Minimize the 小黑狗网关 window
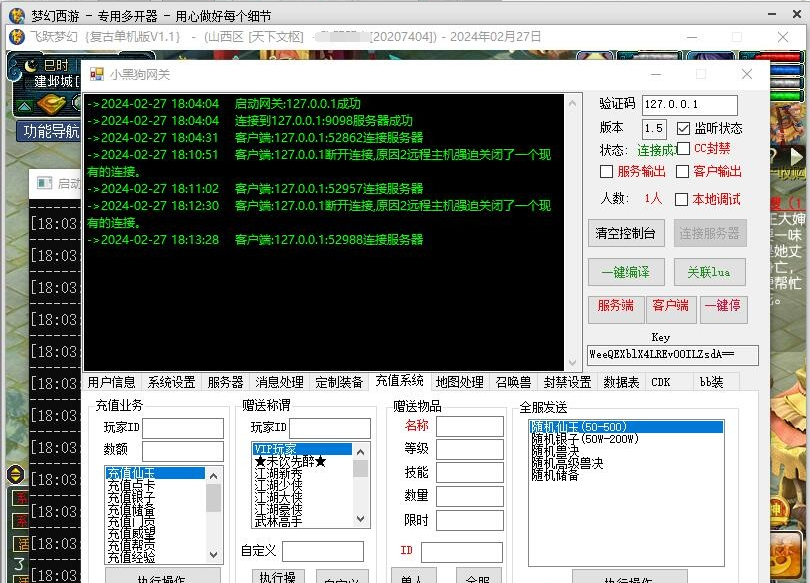The width and height of the screenshot is (810, 583). (655, 74)
